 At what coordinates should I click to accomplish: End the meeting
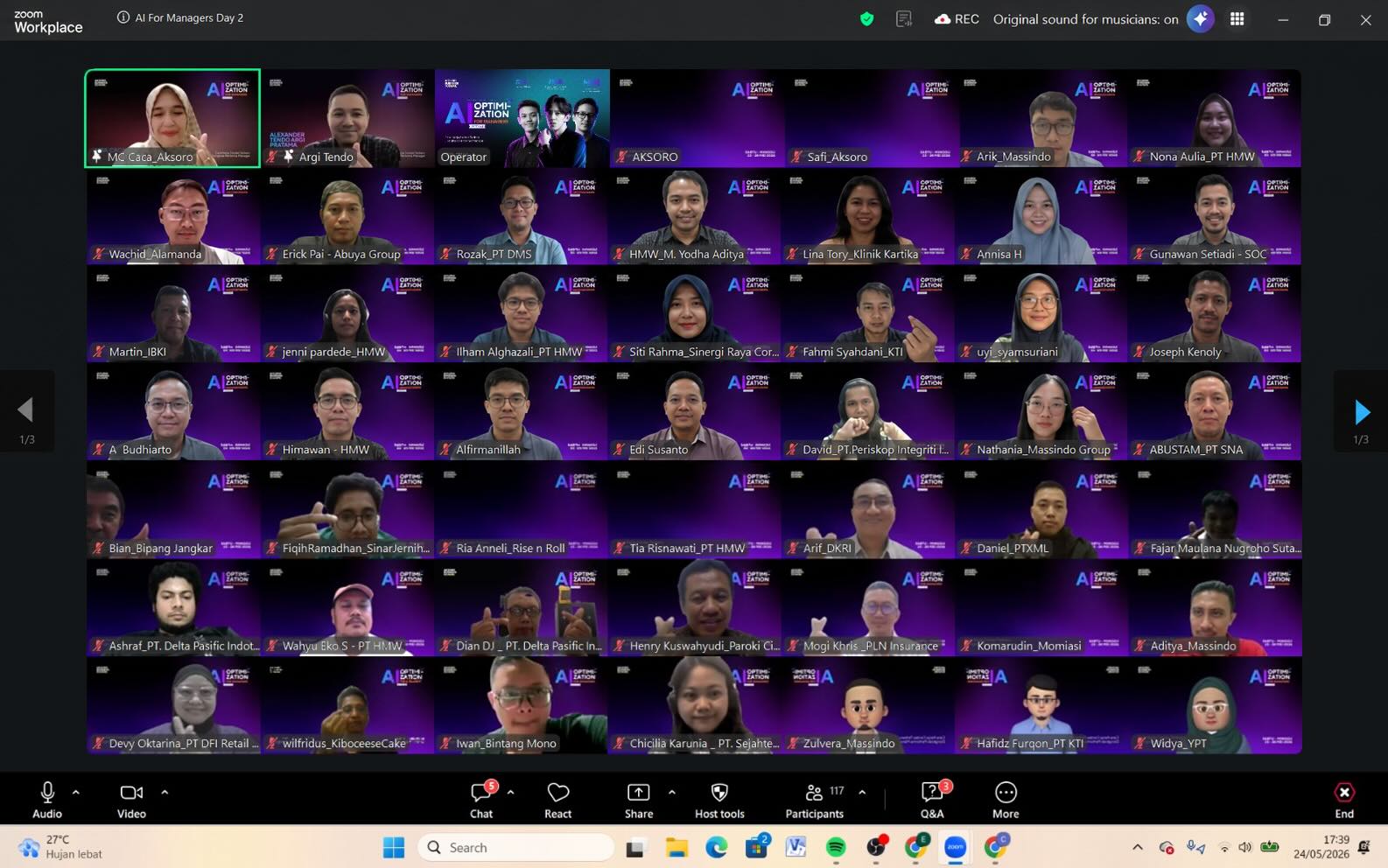coord(1344,799)
